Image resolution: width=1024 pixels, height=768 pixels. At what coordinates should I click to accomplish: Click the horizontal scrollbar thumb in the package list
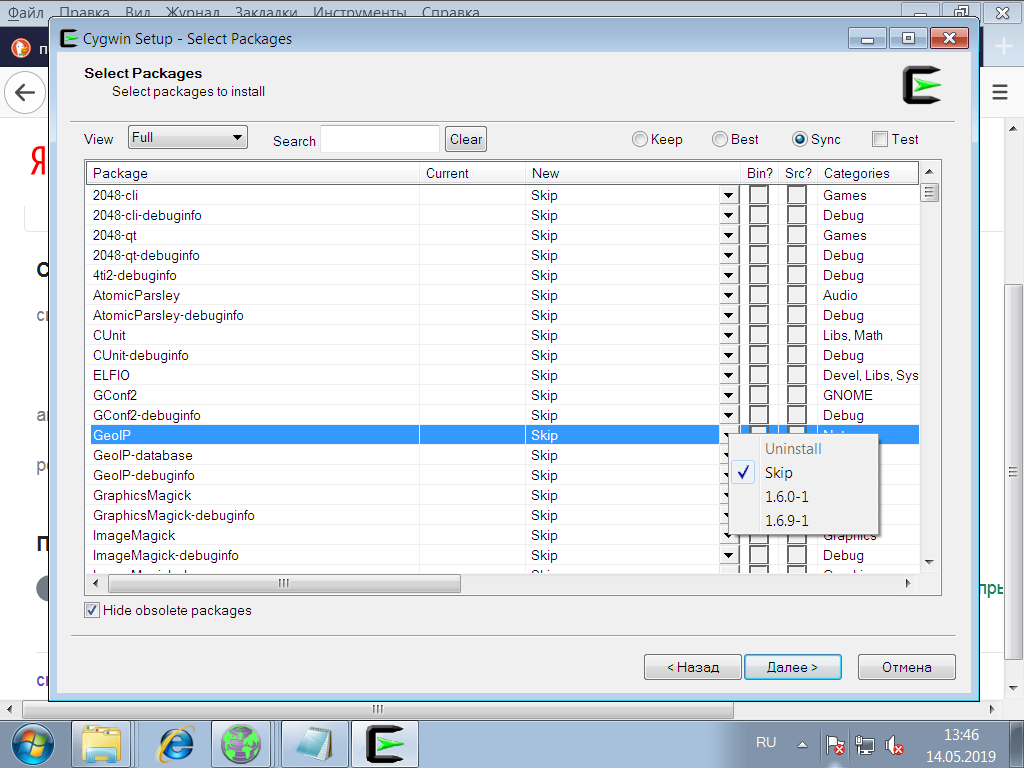click(x=284, y=583)
